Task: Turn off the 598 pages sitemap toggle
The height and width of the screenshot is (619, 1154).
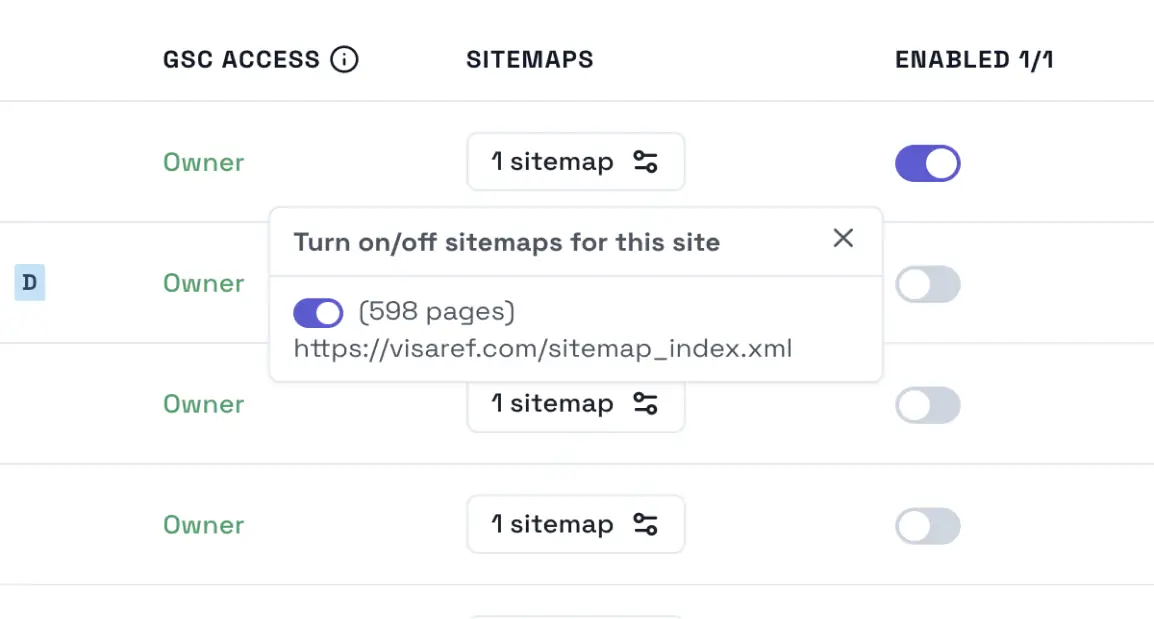Action: (318, 312)
